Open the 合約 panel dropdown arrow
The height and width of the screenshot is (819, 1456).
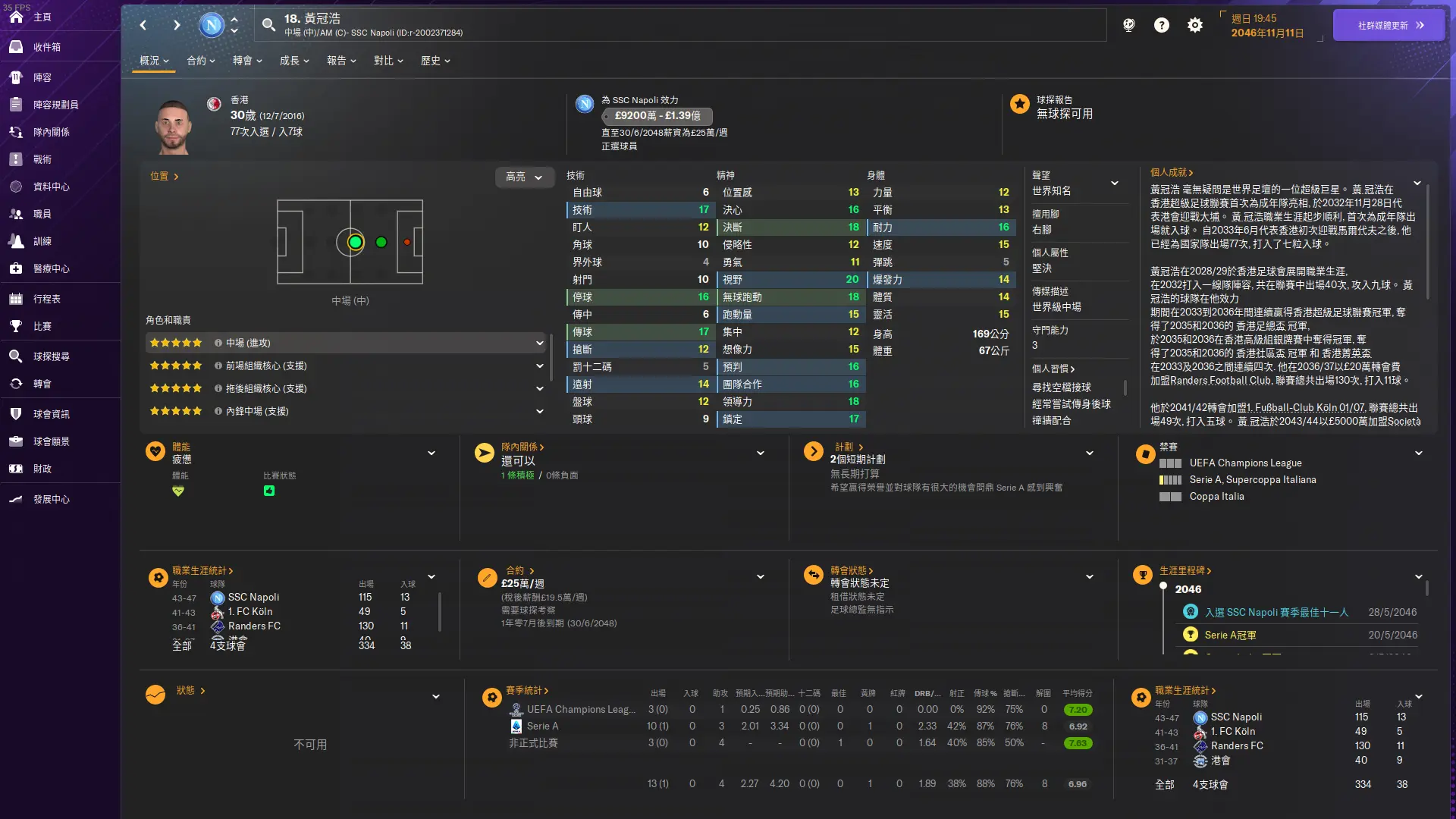761,577
